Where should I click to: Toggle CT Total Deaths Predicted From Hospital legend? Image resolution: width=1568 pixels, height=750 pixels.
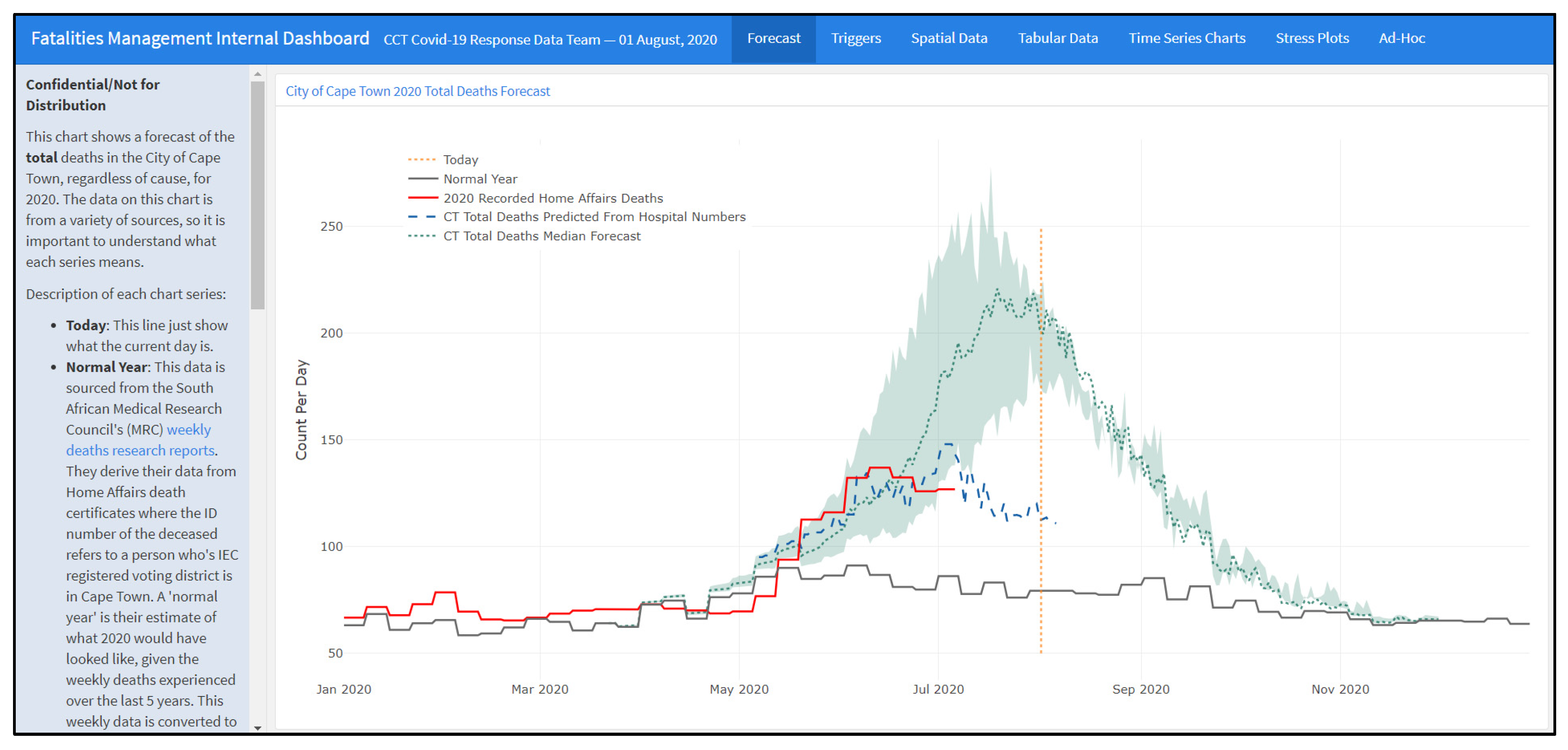pos(593,217)
